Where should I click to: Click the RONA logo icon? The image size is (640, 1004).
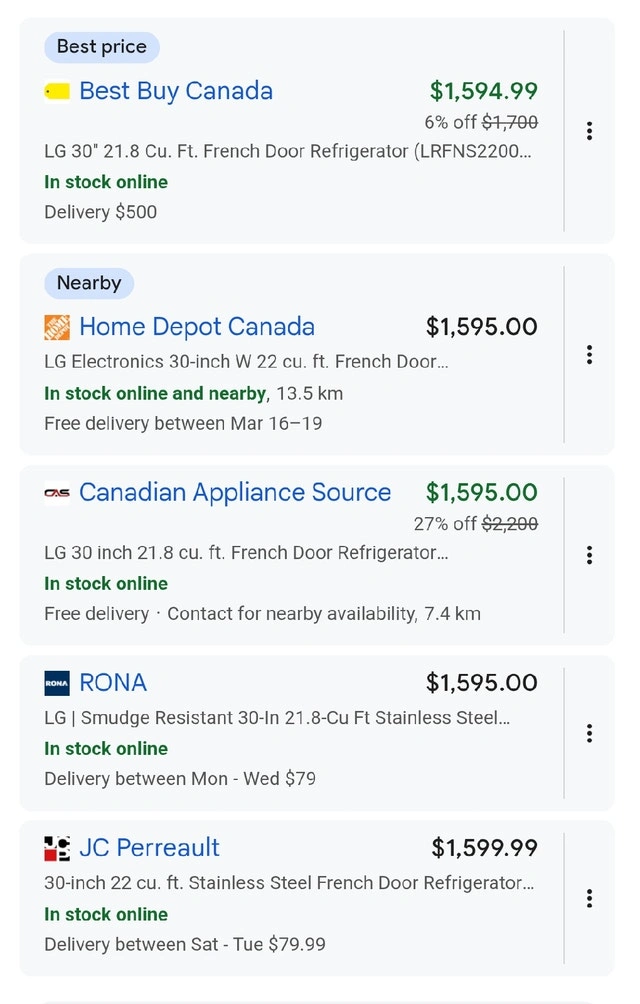pos(57,683)
